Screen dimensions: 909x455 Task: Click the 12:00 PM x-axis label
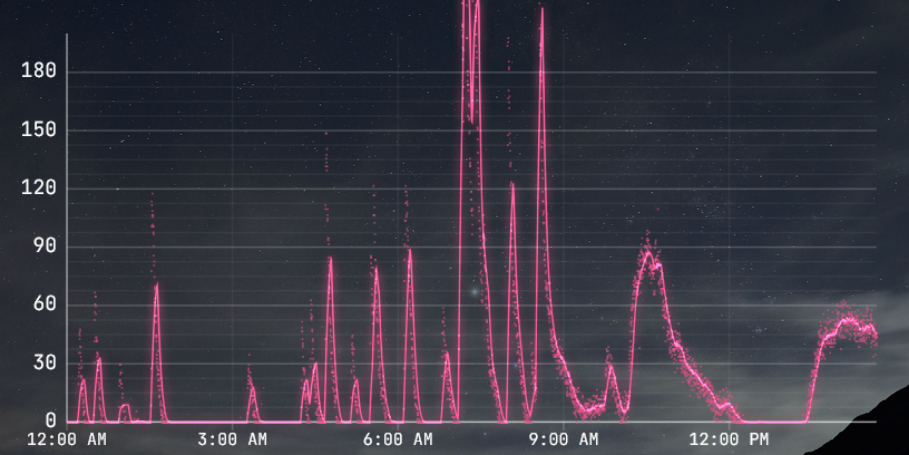[729, 439]
